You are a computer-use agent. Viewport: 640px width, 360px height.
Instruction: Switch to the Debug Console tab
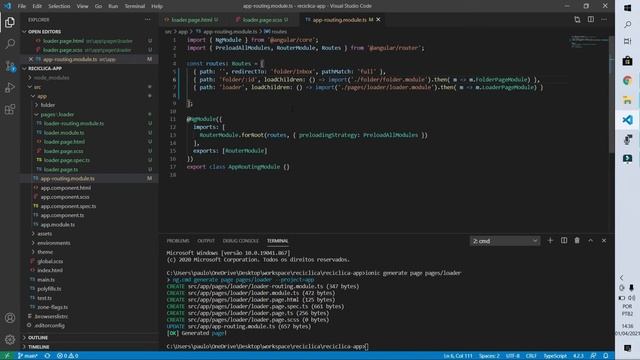pyautogui.click(x=241, y=241)
